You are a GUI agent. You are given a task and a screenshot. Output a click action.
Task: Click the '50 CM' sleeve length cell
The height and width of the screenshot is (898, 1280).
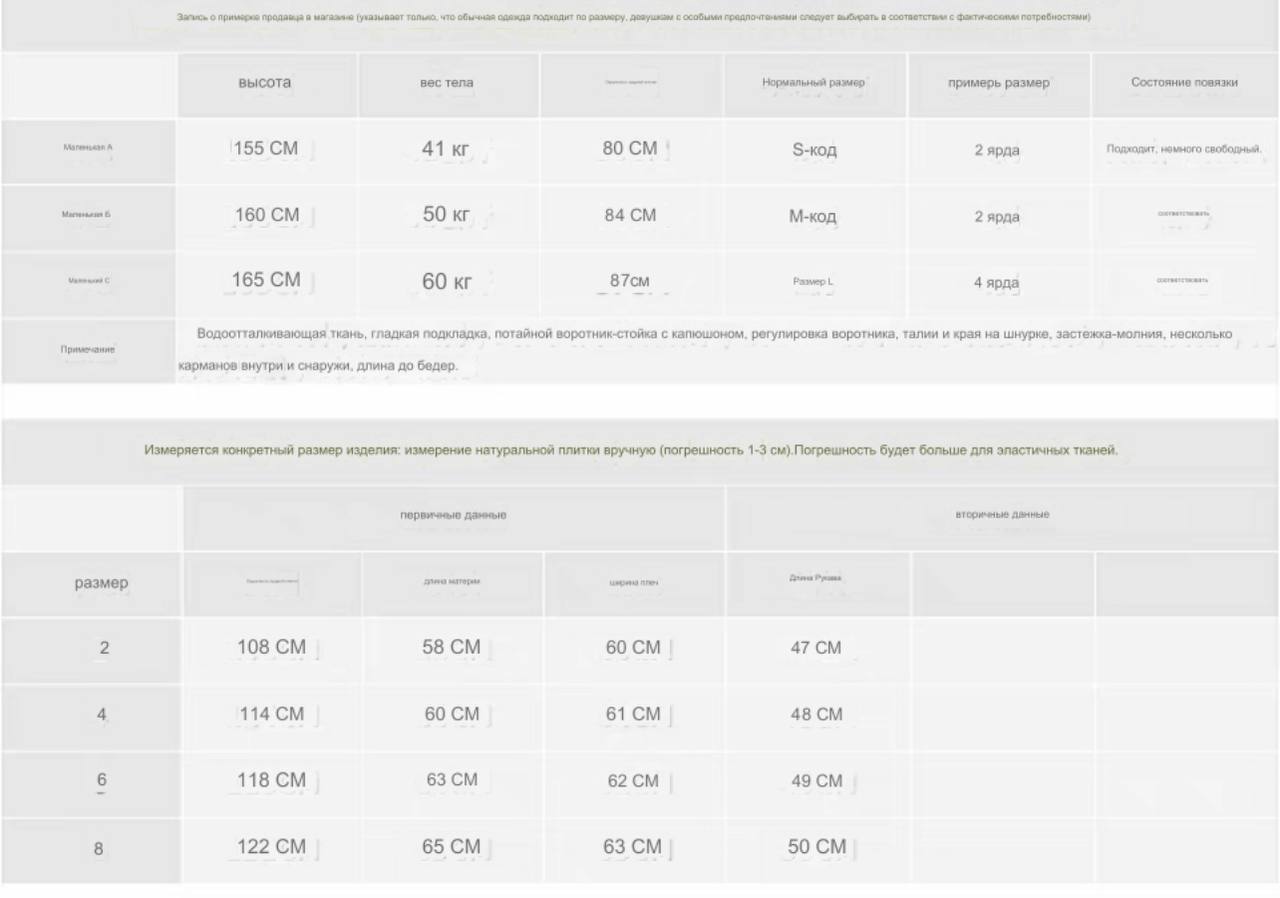pyautogui.click(x=817, y=848)
